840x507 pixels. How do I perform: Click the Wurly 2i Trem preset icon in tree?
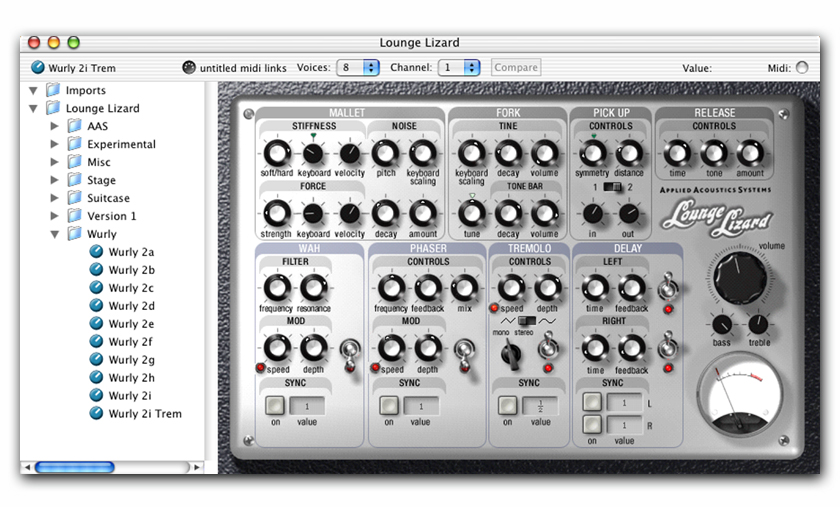click(96, 413)
